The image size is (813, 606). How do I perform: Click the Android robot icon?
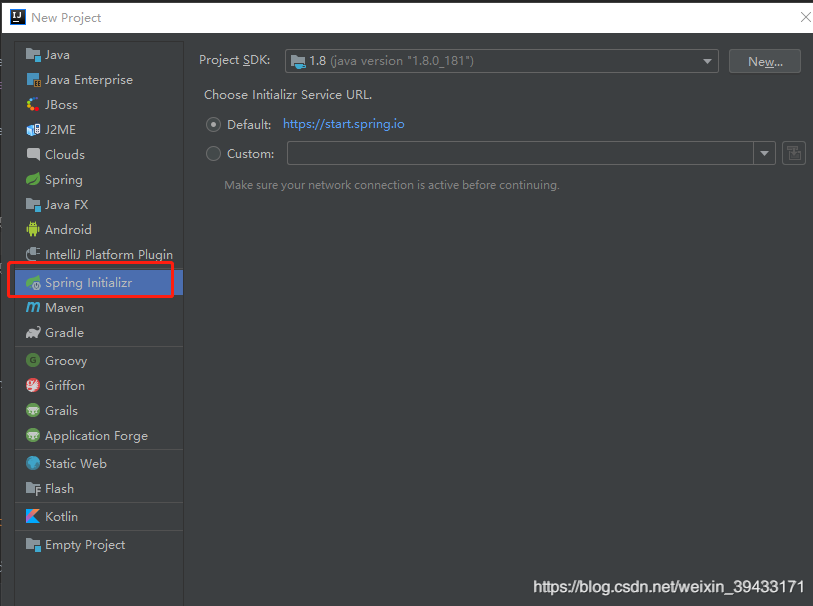tap(33, 229)
